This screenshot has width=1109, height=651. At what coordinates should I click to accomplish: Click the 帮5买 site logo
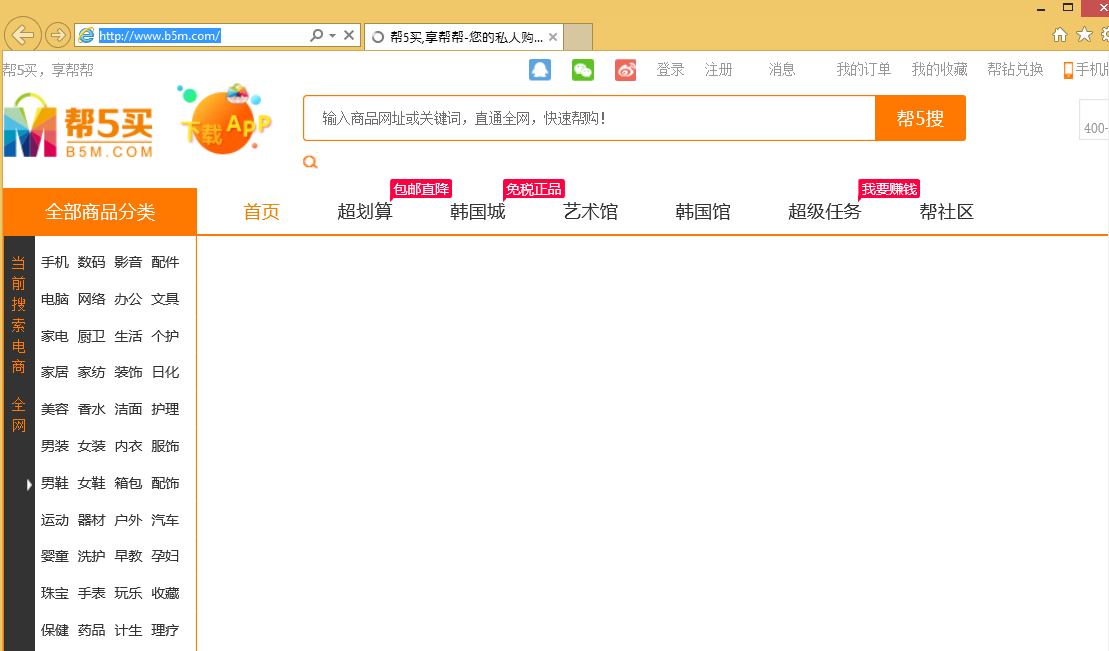[x=80, y=128]
